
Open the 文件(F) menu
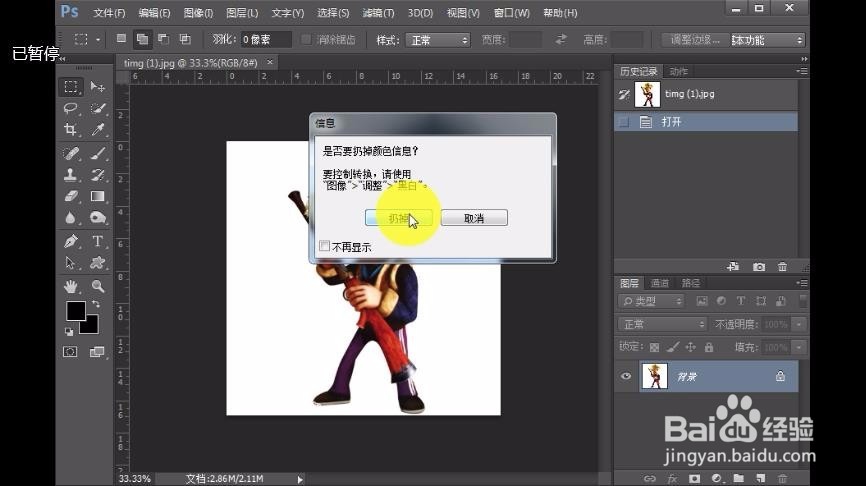click(109, 13)
